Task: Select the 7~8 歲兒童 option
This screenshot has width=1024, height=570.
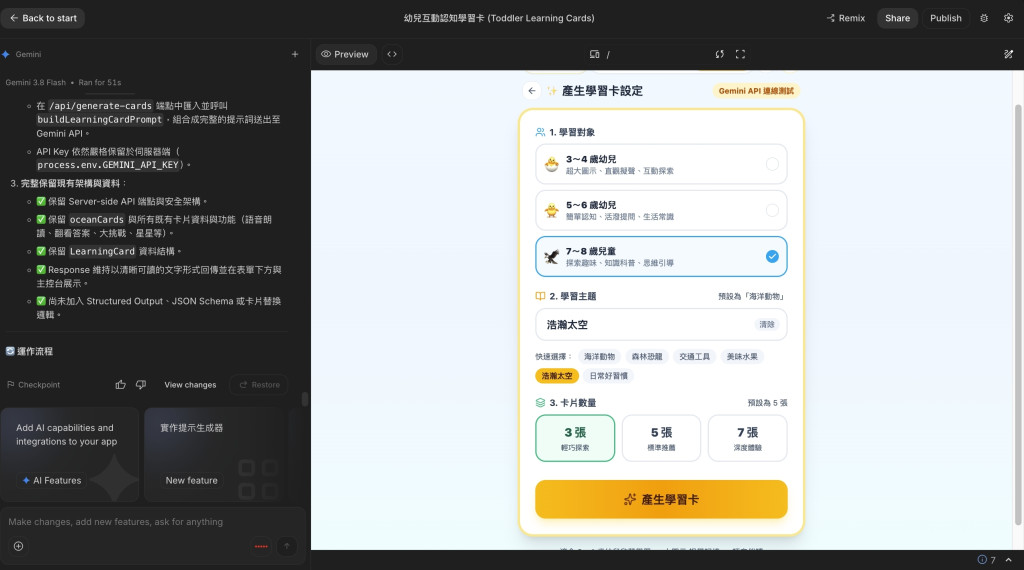Action: point(661,257)
